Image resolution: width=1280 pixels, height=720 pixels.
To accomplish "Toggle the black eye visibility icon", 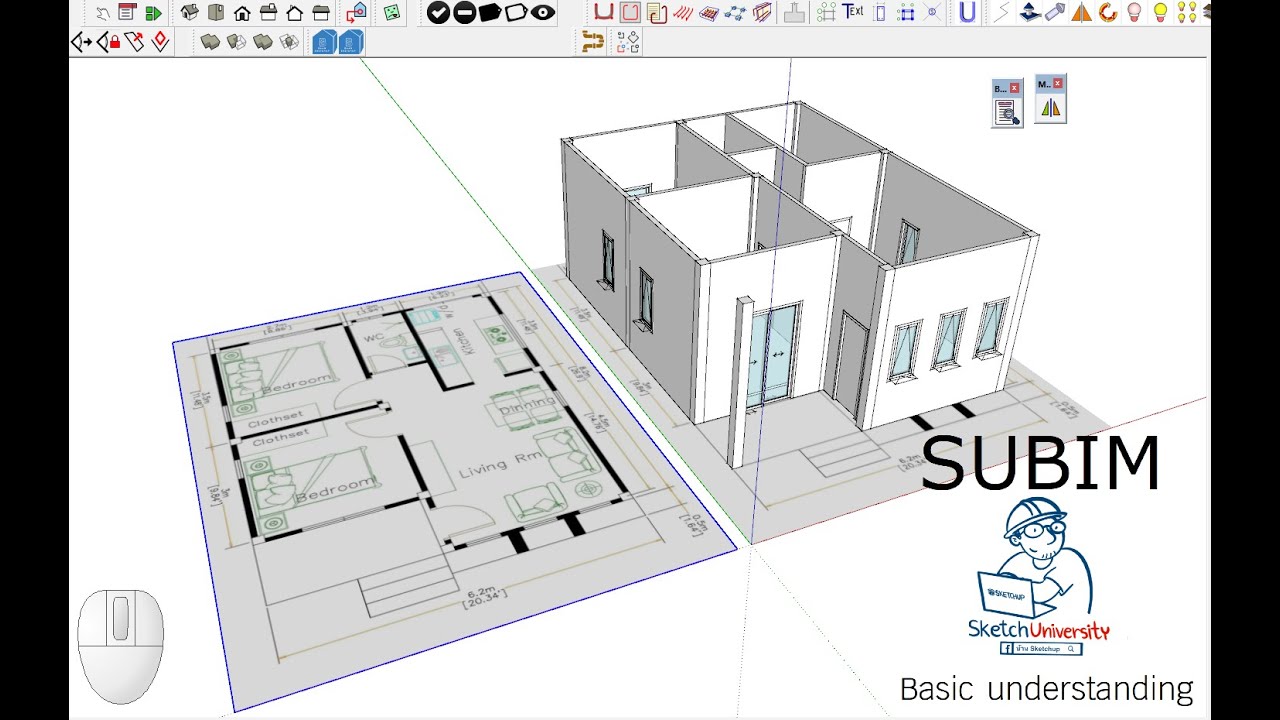I will (x=543, y=13).
